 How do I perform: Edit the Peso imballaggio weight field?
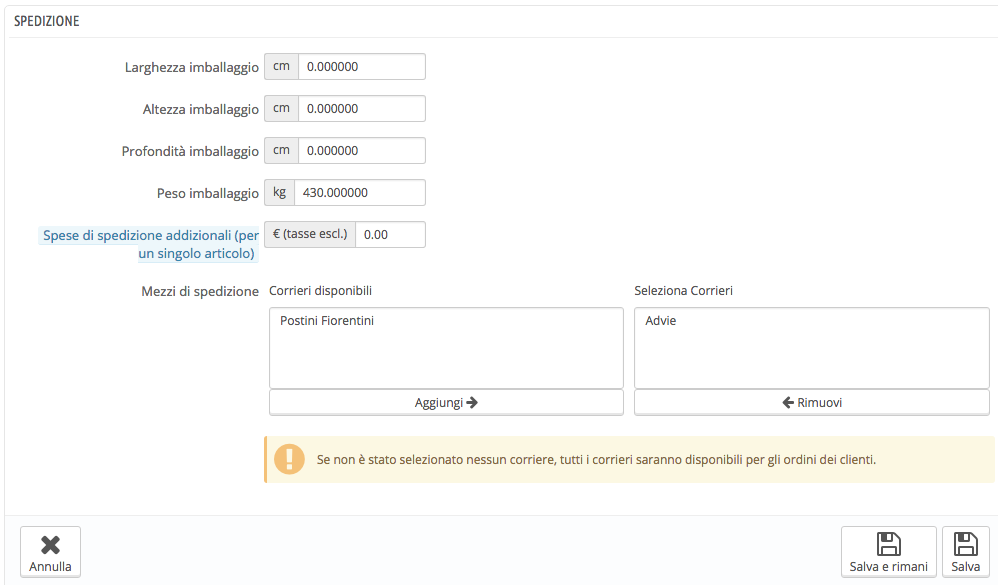[360, 193]
